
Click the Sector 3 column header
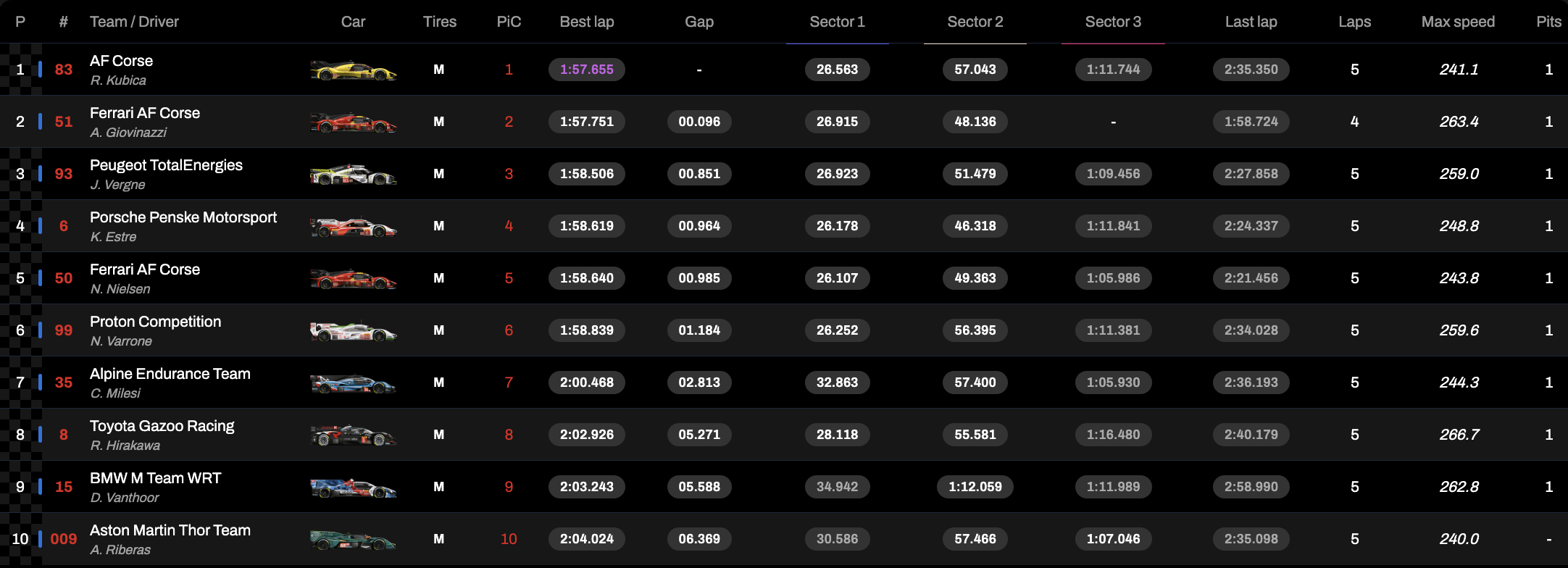pyautogui.click(x=1113, y=22)
